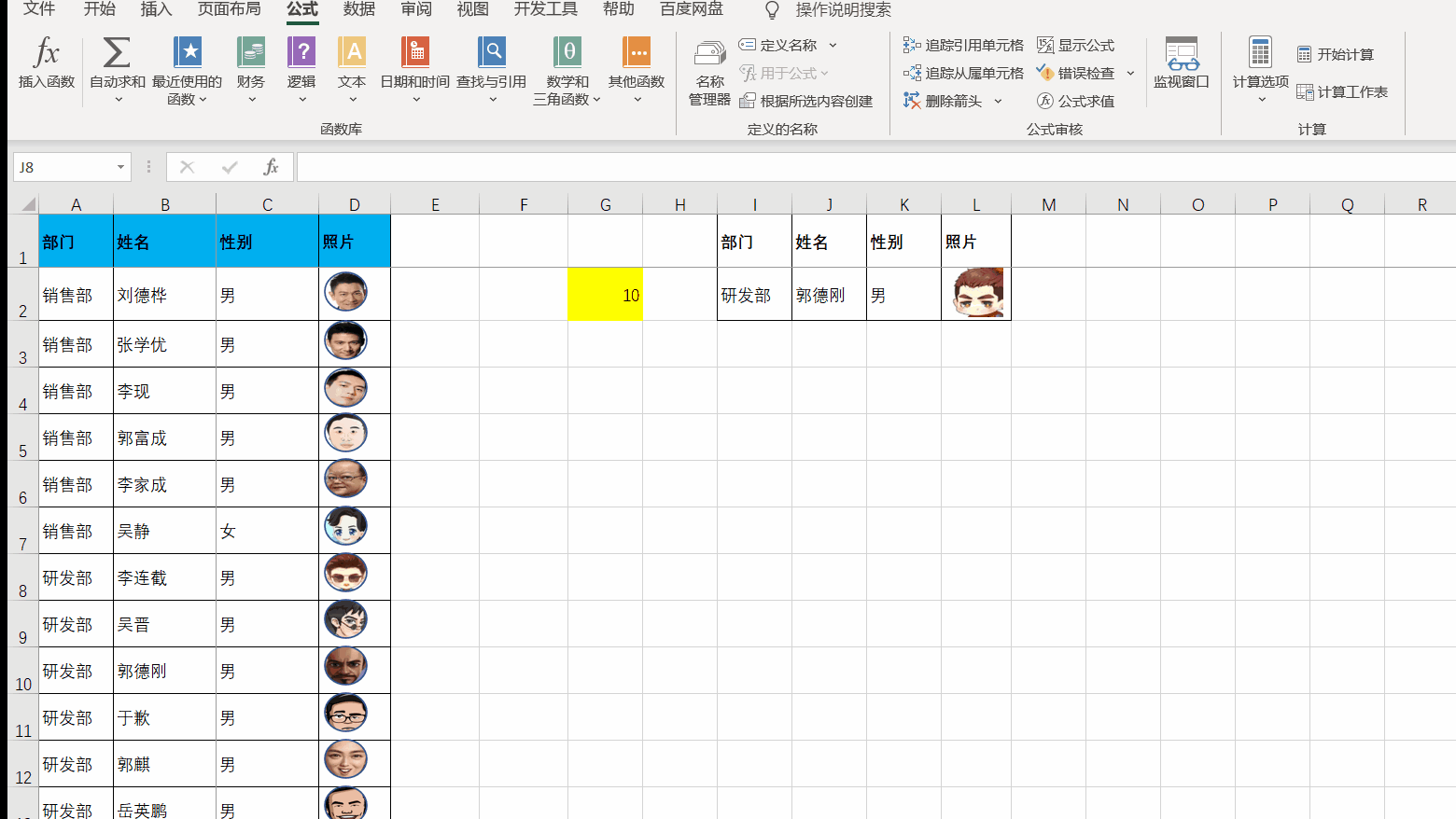
Task: Switch to the Review (审阅) tab
Action: 416,9
